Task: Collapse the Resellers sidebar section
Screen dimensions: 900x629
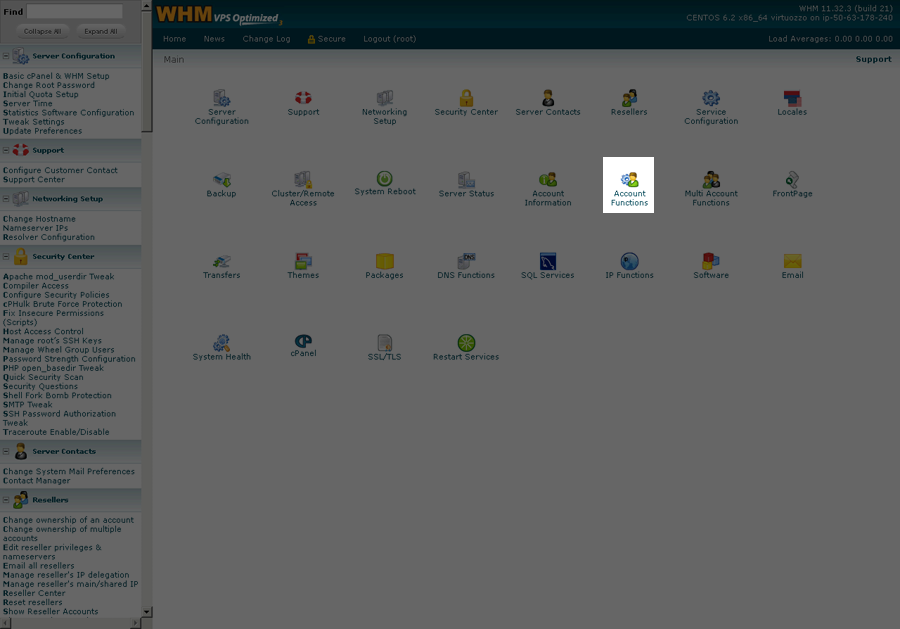Action: click(6, 500)
